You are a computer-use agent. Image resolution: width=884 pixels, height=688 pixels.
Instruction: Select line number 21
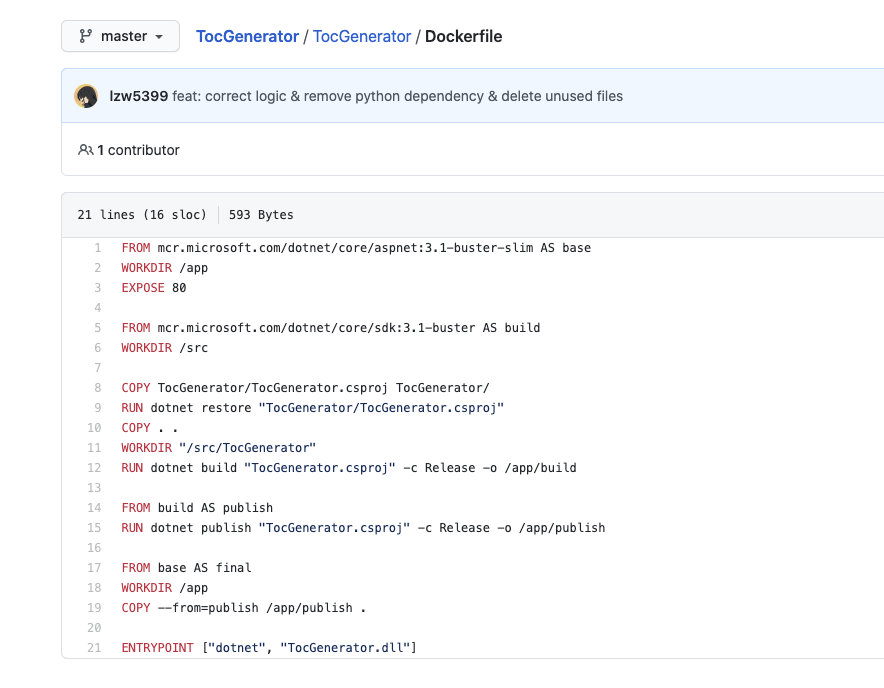(94, 648)
